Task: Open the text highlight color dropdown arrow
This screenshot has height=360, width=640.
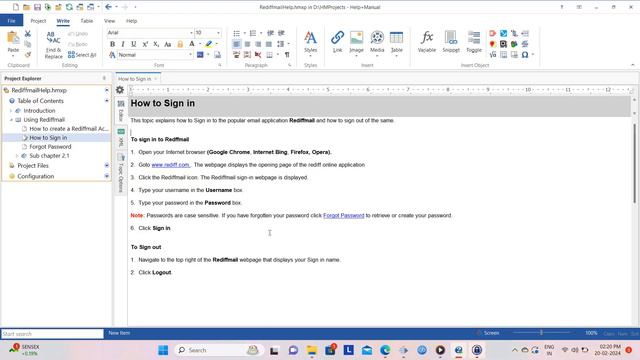Action: click(x=216, y=44)
